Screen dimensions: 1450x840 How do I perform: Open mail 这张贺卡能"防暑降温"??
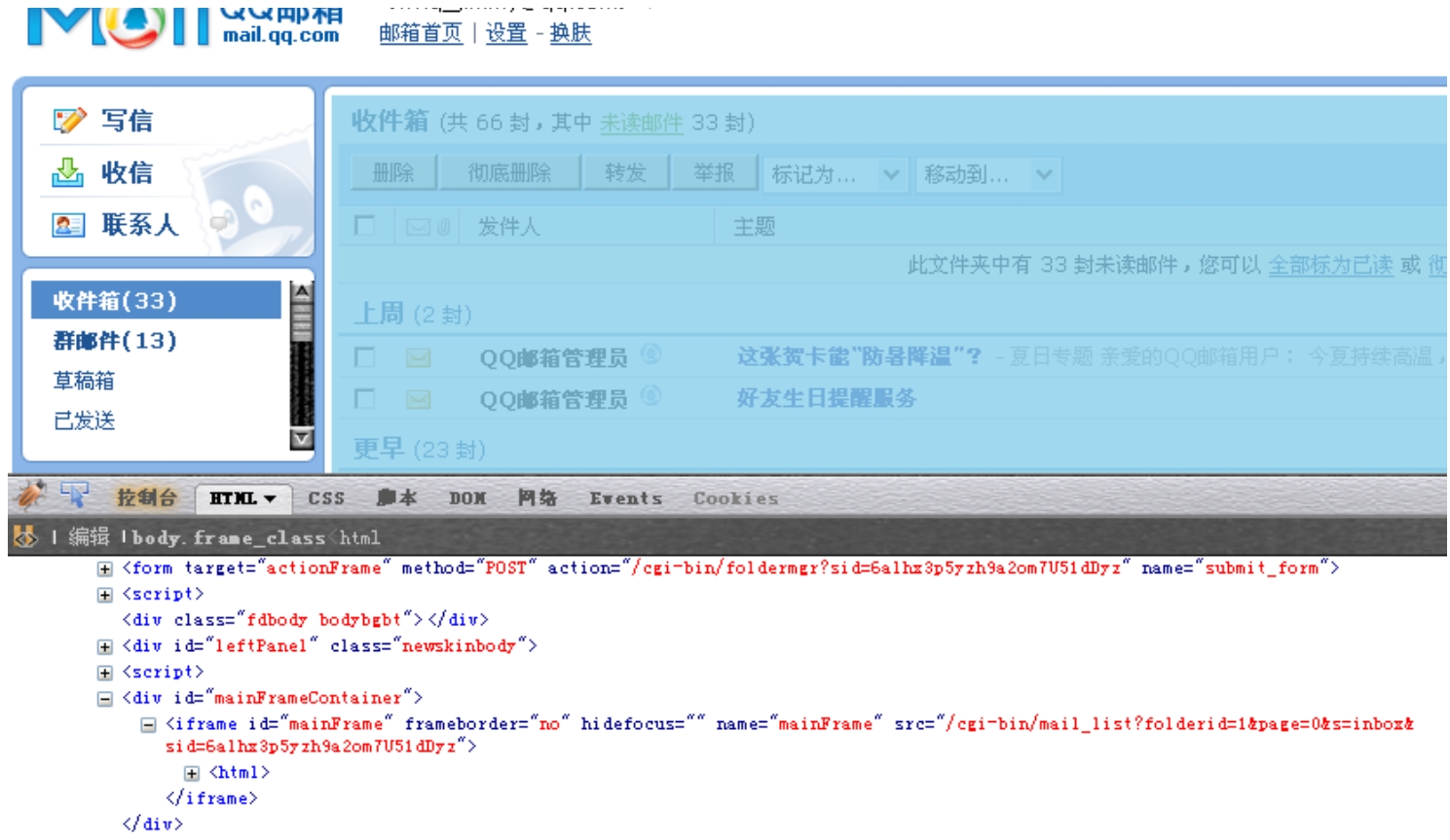(x=859, y=357)
